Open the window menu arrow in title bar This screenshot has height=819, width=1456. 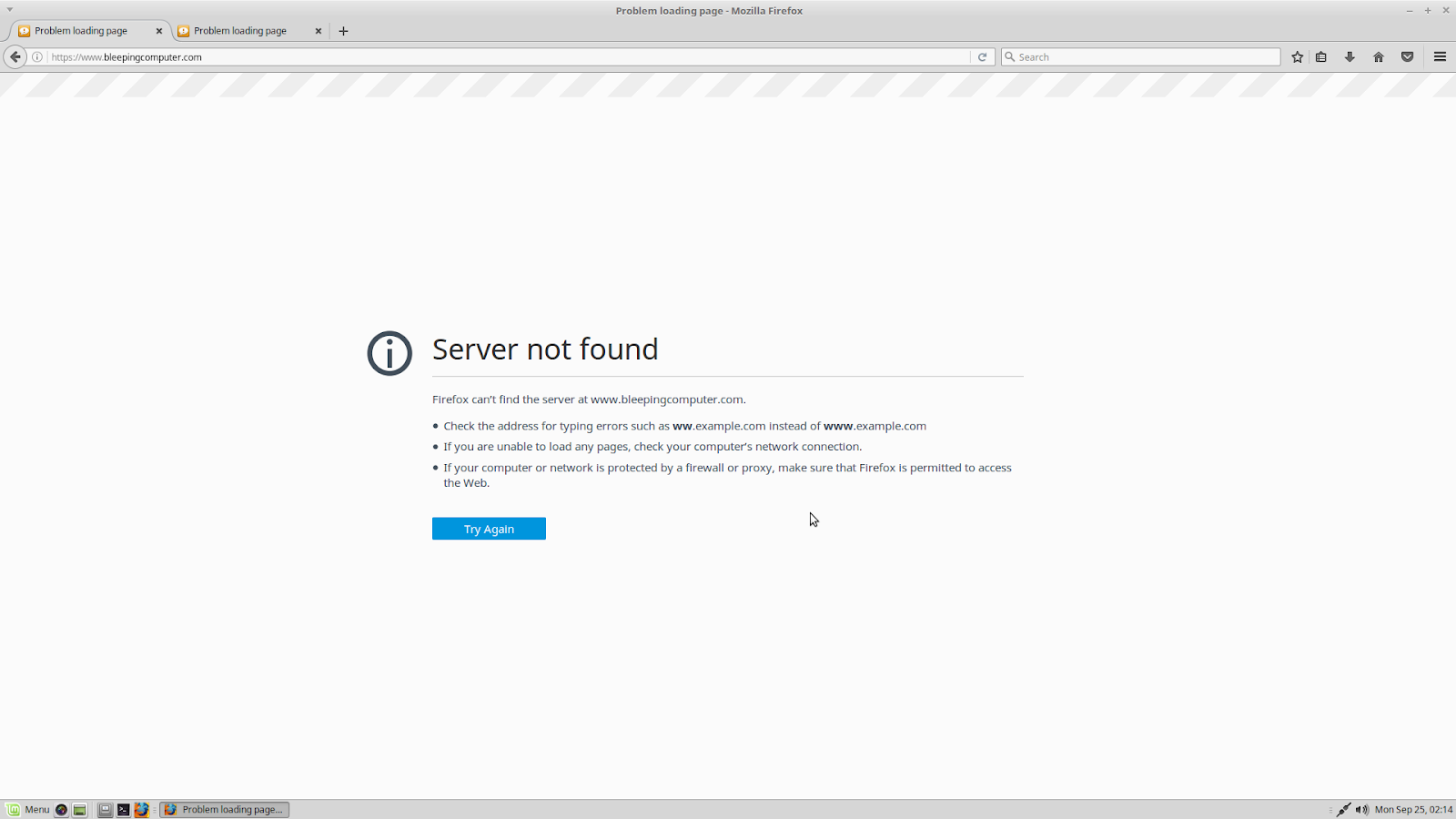point(10,10)
